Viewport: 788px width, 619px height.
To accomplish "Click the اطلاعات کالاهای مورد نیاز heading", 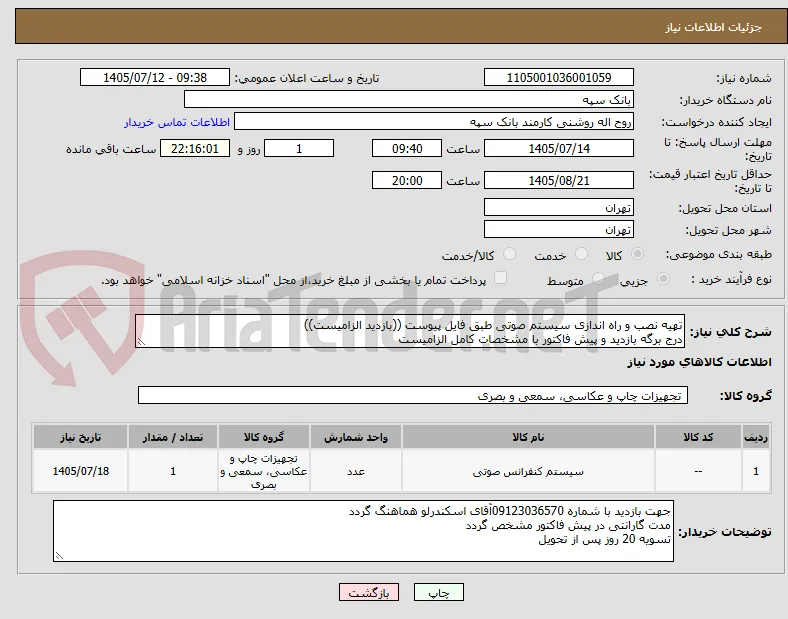I will (699, 362).
